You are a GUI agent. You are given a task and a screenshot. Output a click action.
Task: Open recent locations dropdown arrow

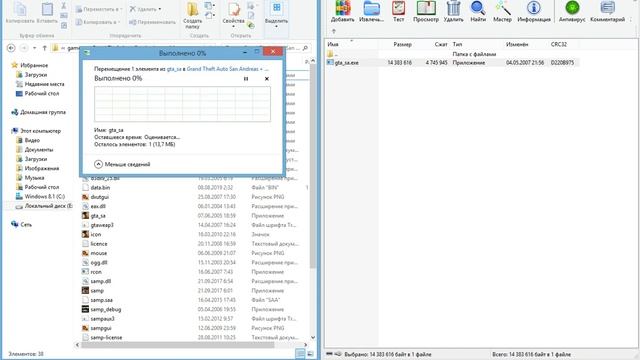point(34,48)
